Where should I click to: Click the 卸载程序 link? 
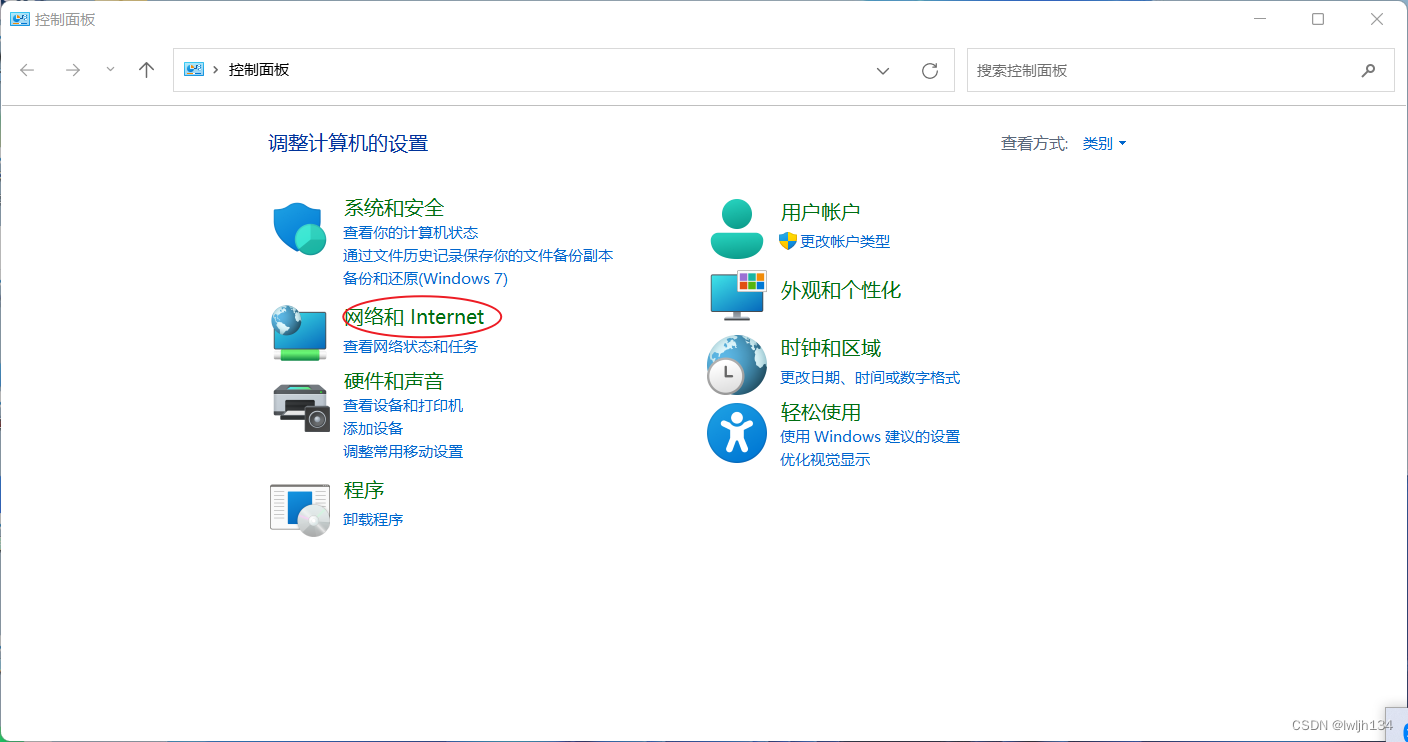373,520
